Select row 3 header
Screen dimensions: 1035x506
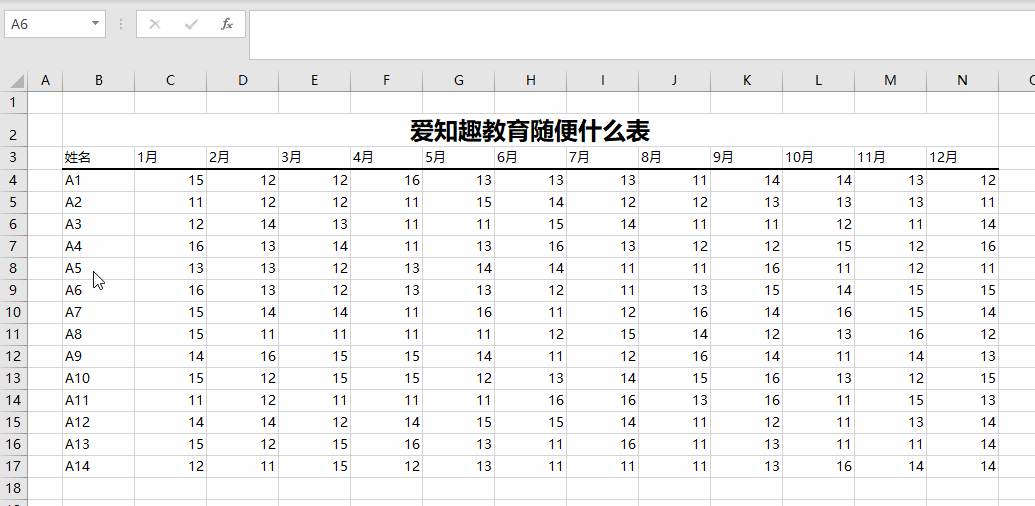point(13,157)
